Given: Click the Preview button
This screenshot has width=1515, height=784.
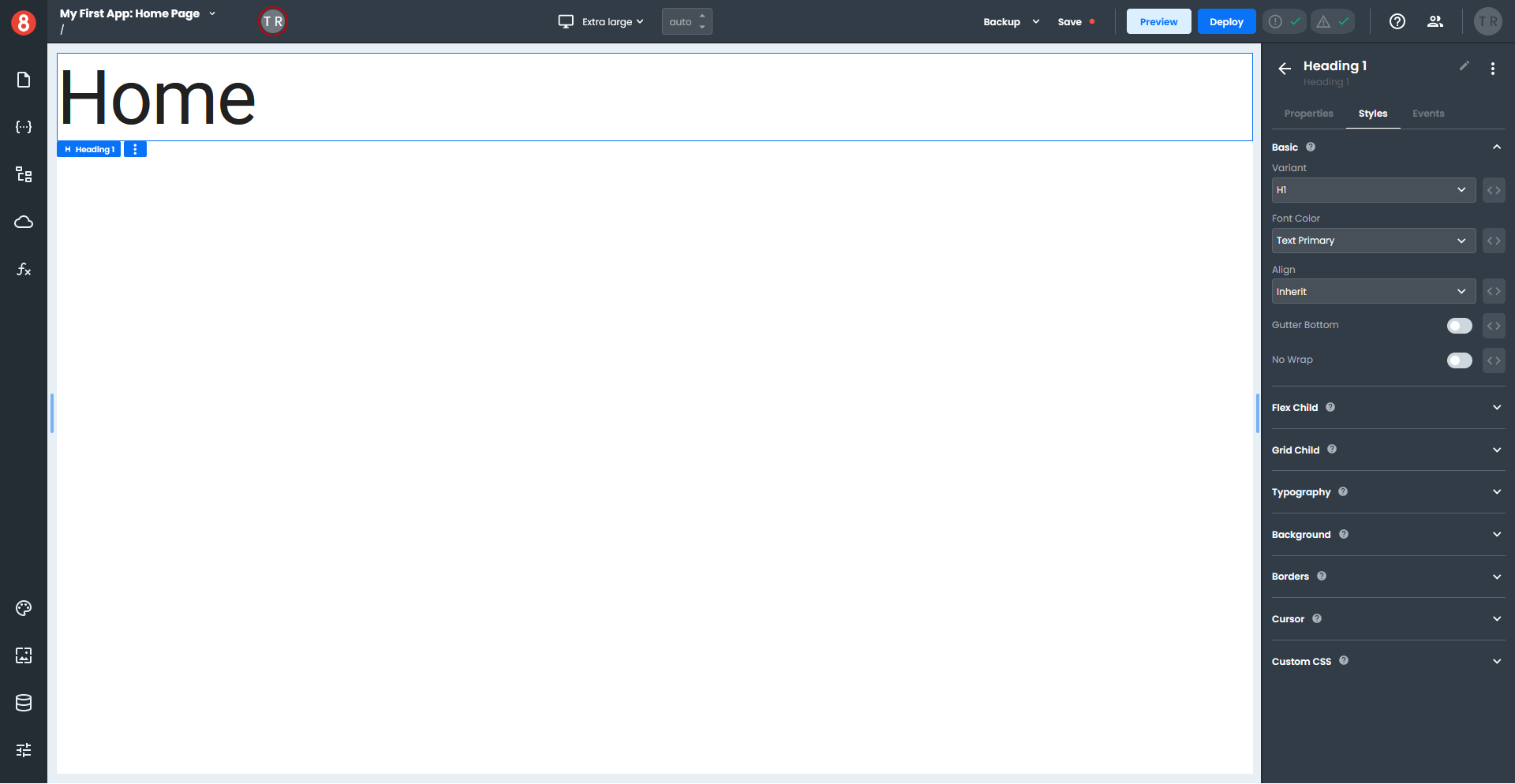Looking at the screenshot, I should (x=1158, y=22).
